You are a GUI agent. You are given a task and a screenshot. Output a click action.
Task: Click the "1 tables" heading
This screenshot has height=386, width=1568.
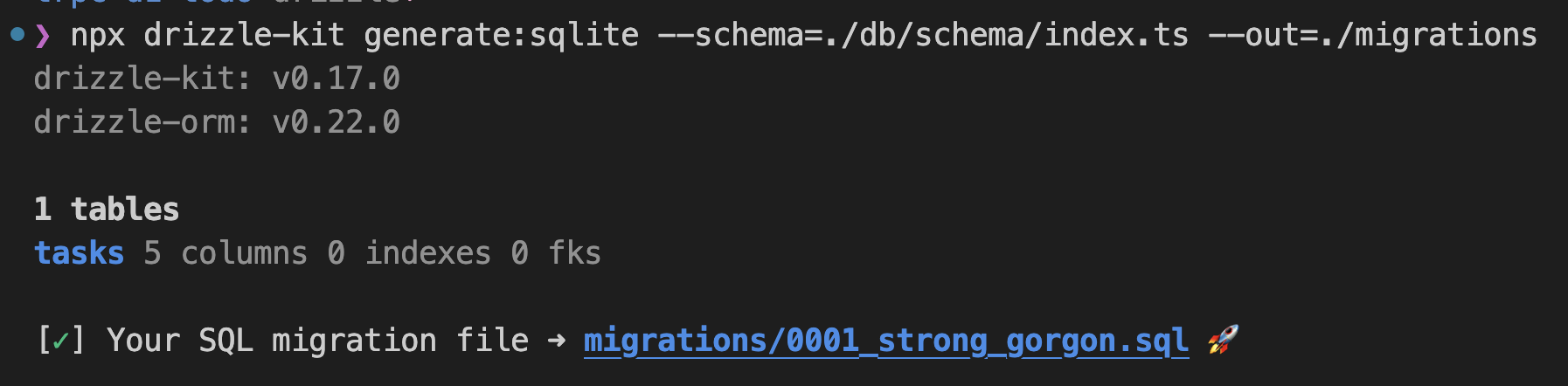[x=107, y=210]
